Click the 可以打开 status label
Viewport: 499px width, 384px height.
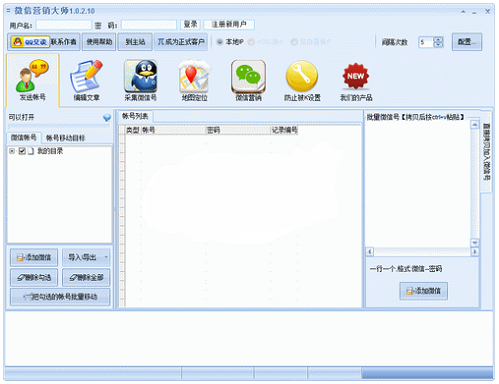[x=22, y=117]
